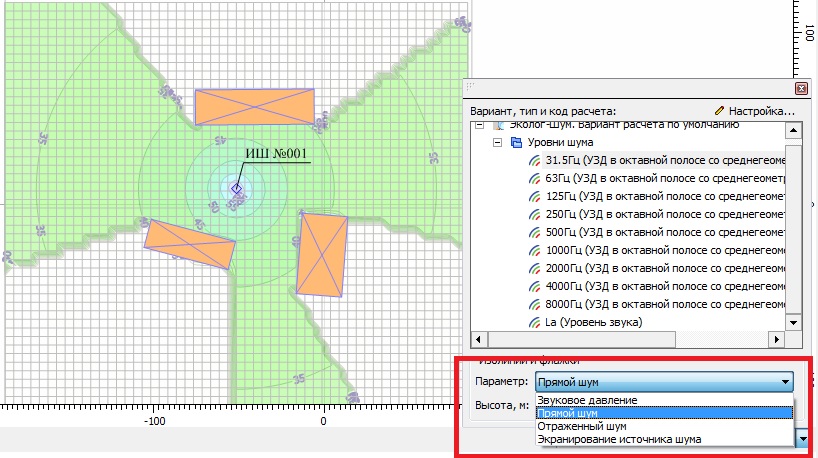Choose Отраженный шум from the list
818x458 pixels.
coord(579,426)
